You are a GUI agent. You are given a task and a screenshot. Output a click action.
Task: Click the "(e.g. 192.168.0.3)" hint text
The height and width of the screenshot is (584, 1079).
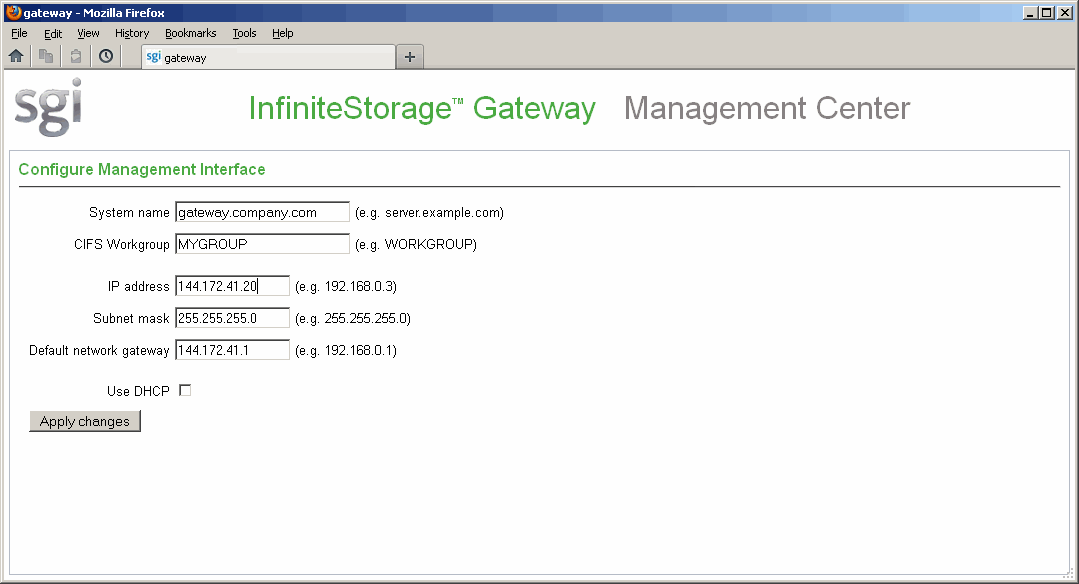[345, 286]
